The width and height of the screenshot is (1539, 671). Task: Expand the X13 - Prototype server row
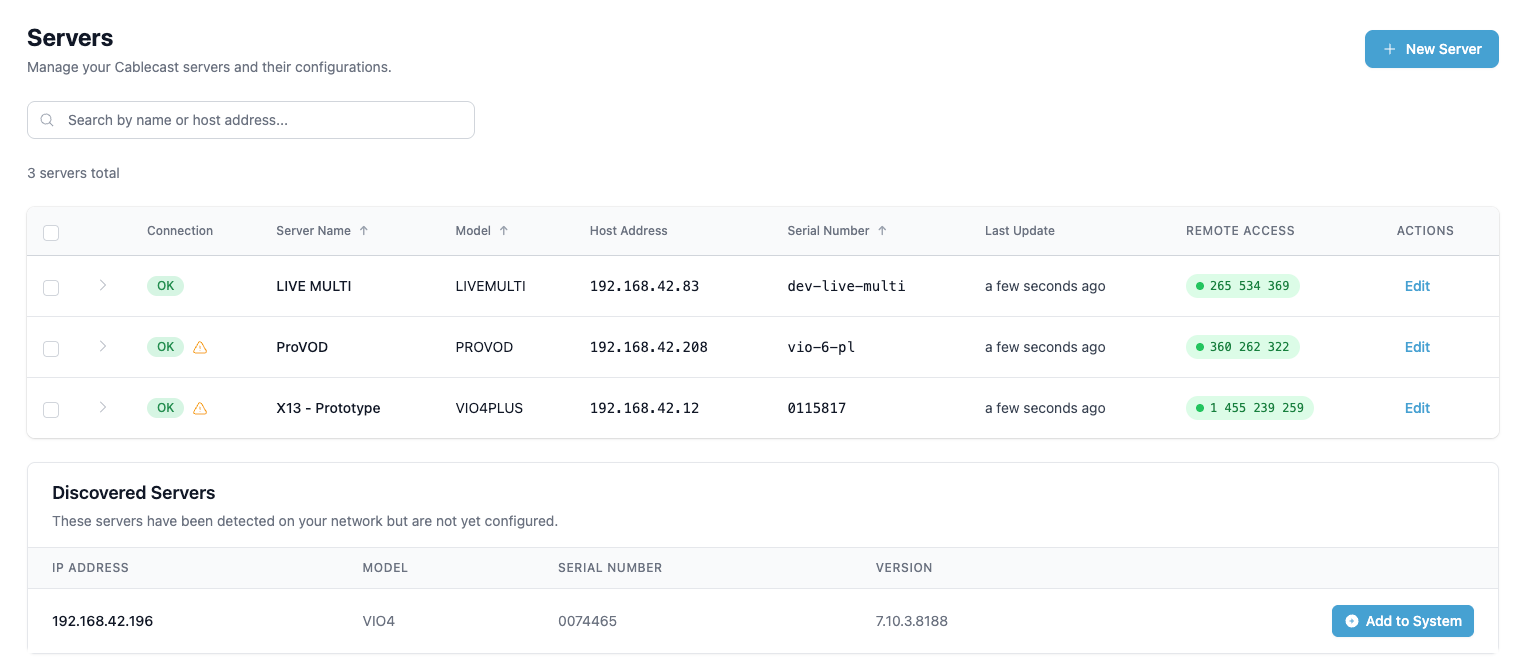tap(102, 408)
